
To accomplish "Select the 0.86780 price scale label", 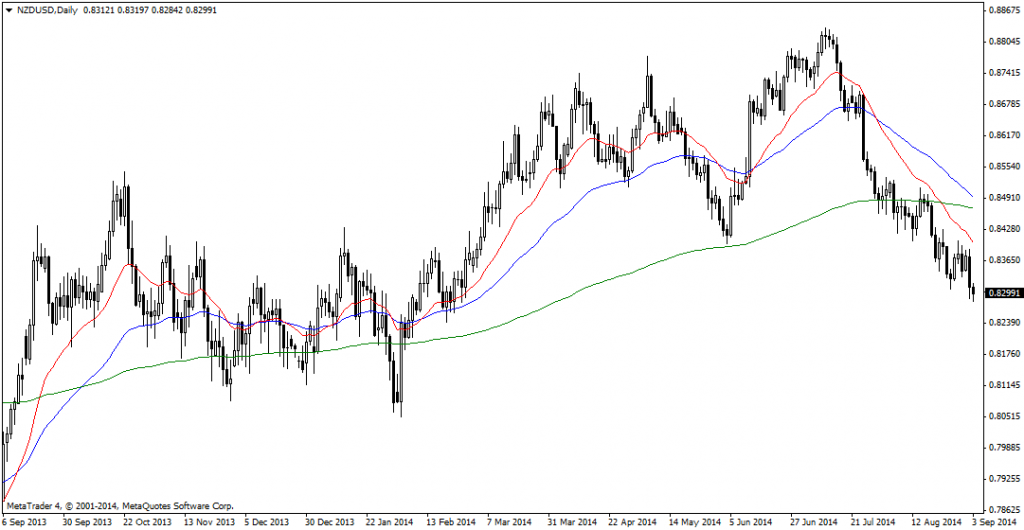I will click(1003, 104).
